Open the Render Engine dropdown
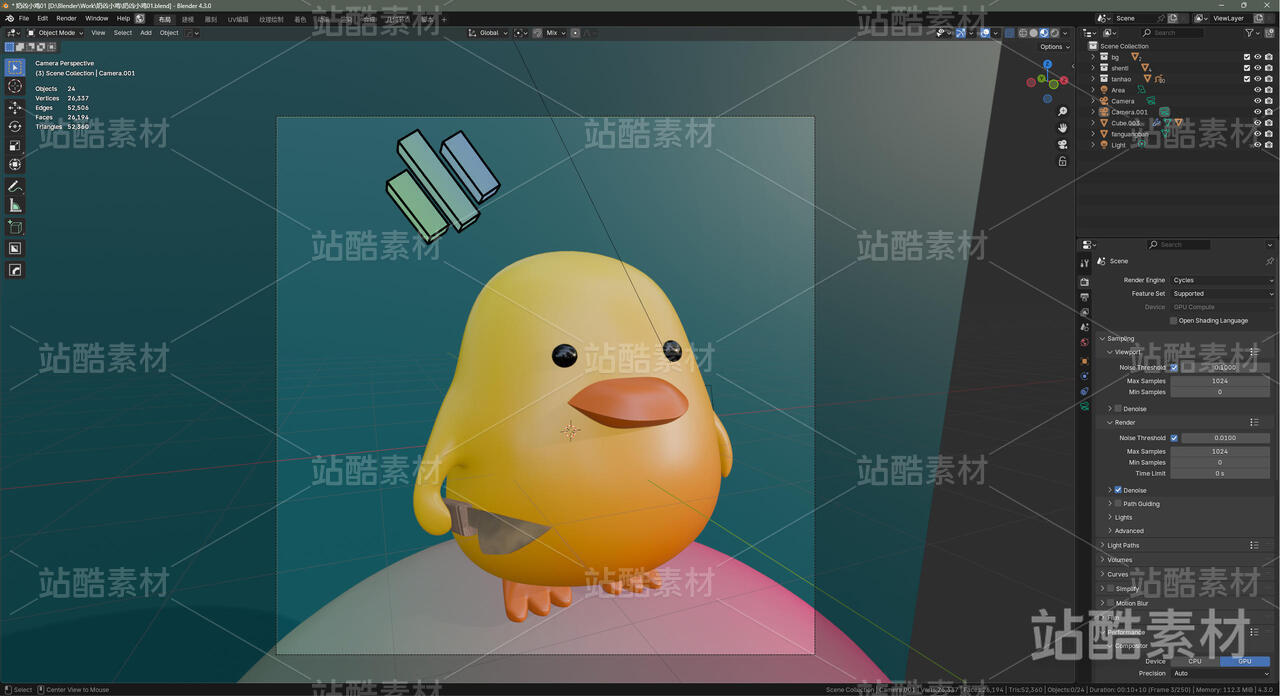Viewport: 1280px width, 696px height. [x=1222, y=280]
